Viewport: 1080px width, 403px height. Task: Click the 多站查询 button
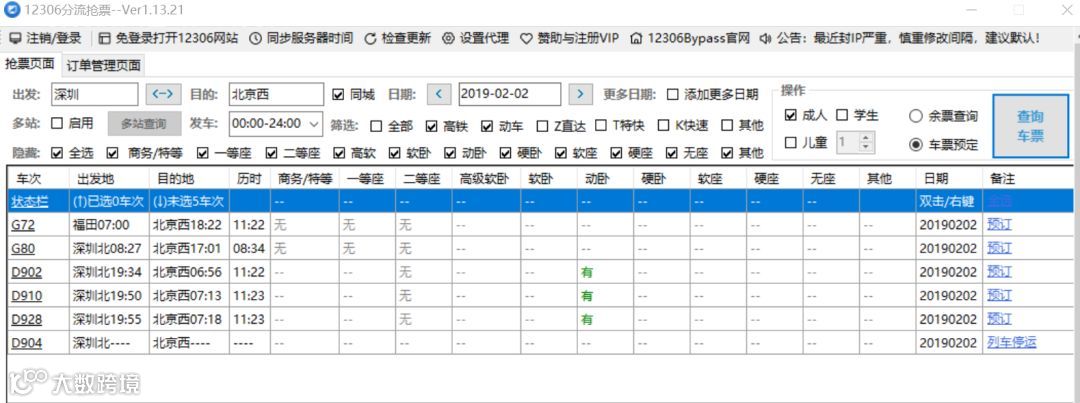pos(144,124)
